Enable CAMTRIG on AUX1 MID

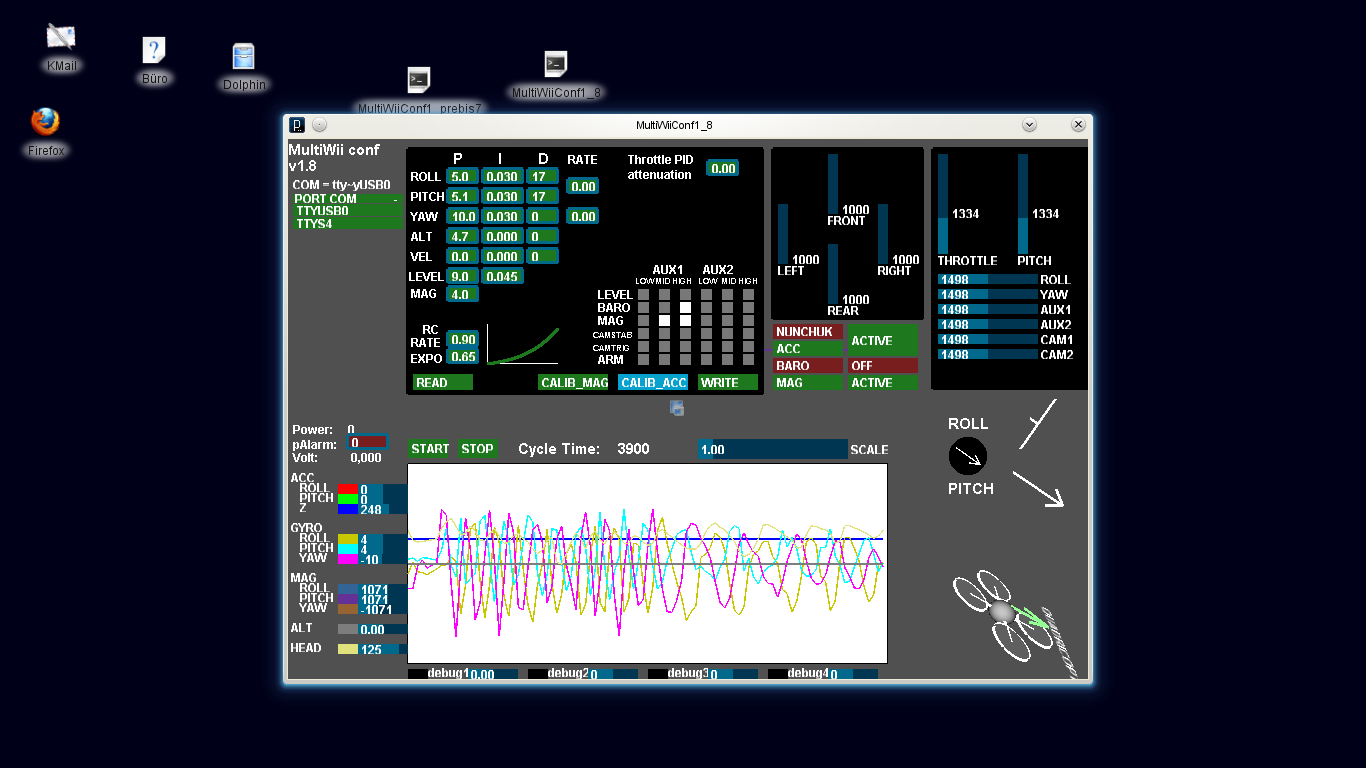point(664,347)
